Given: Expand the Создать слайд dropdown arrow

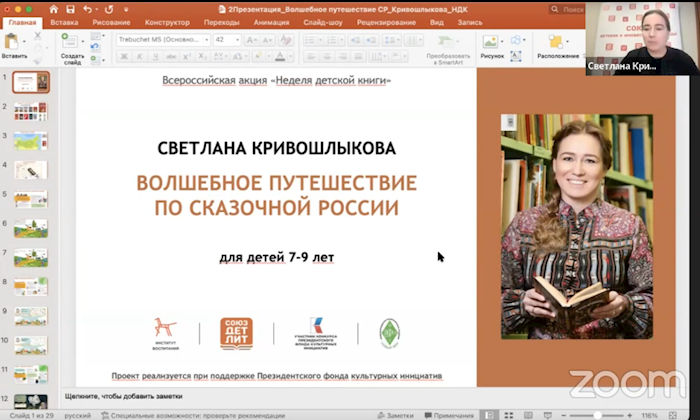Looking at the screenshot, I should tap(83, 42).
